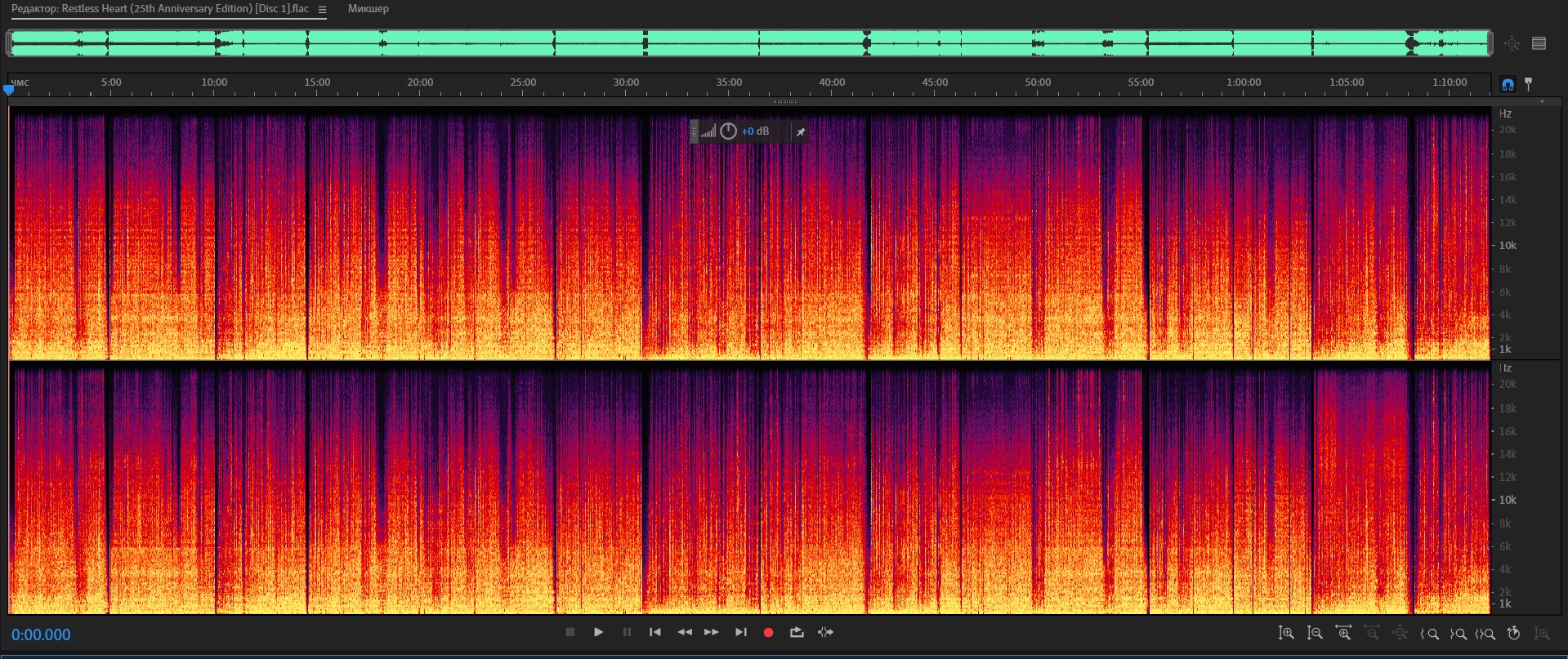The width and height of the screenshot is (1568, 659).
Task: Open the channel list icon beside overview
Action: coord(1539,43)
